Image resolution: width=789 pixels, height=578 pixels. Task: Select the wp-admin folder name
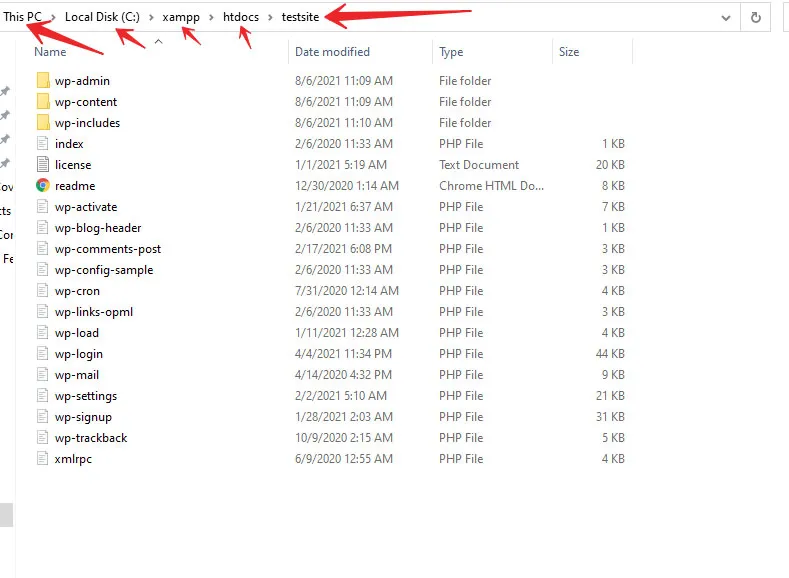coord(82,81)
